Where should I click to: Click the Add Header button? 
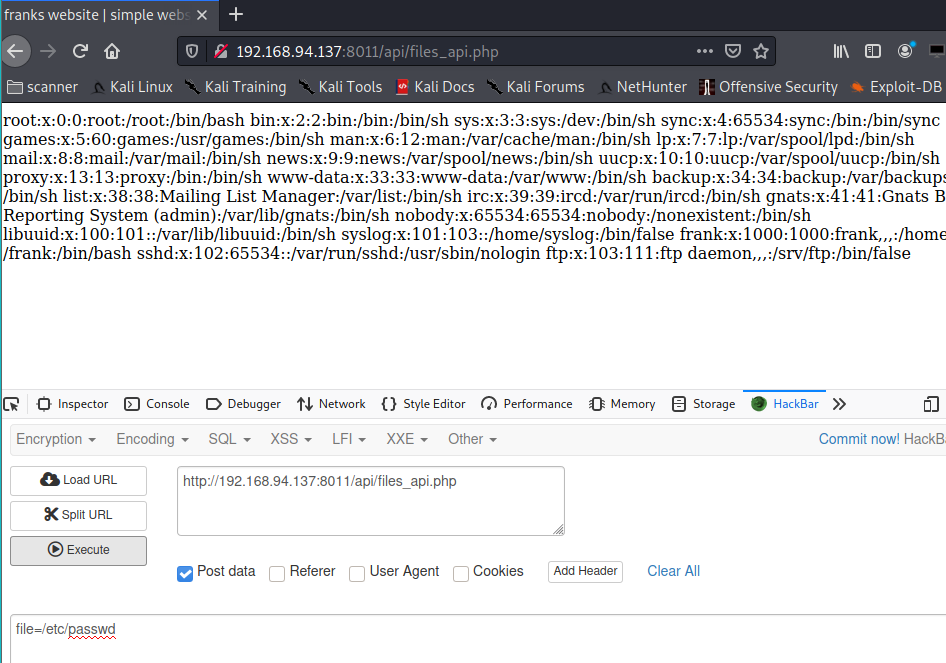[x=585, y=571]
